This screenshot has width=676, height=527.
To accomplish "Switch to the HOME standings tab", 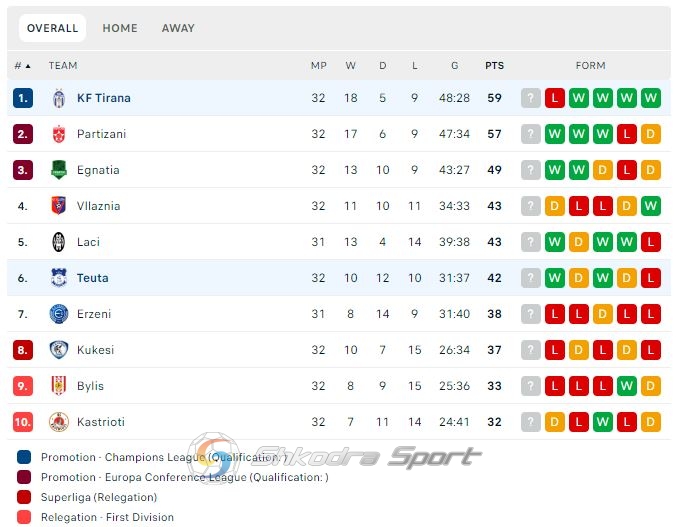I will [x=120, y=28].
